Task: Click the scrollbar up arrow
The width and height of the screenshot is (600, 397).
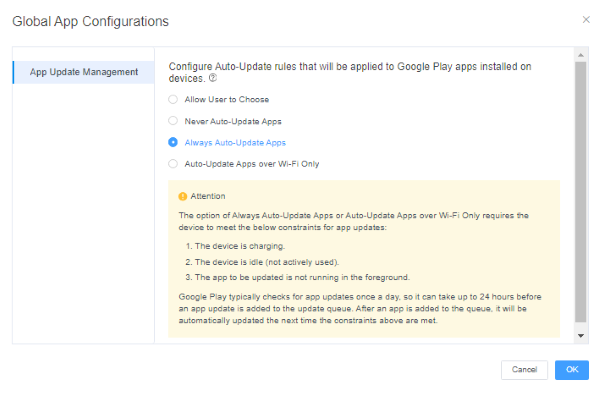Action: point(580,55)
